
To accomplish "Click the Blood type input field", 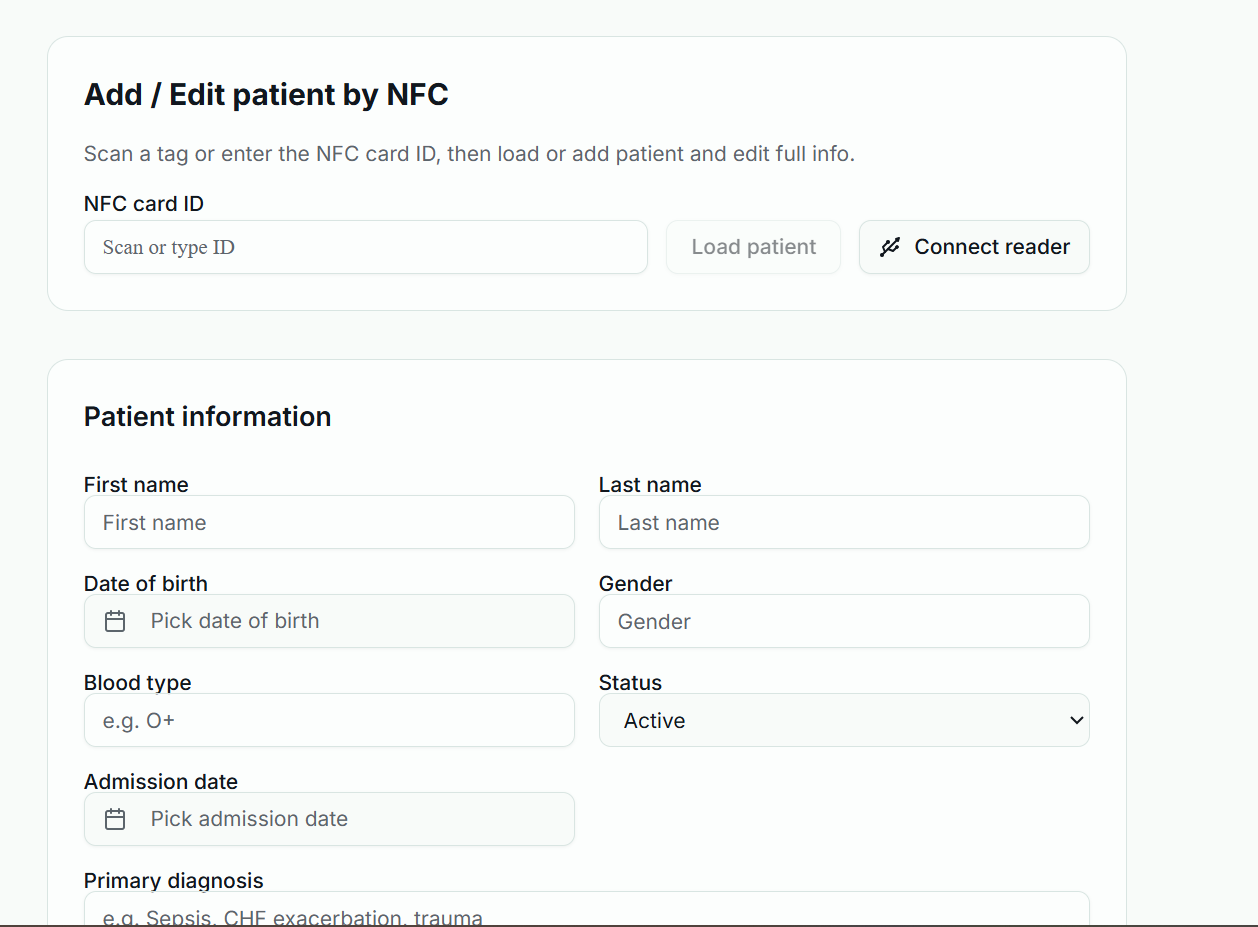I will click(x=329, y=720).
